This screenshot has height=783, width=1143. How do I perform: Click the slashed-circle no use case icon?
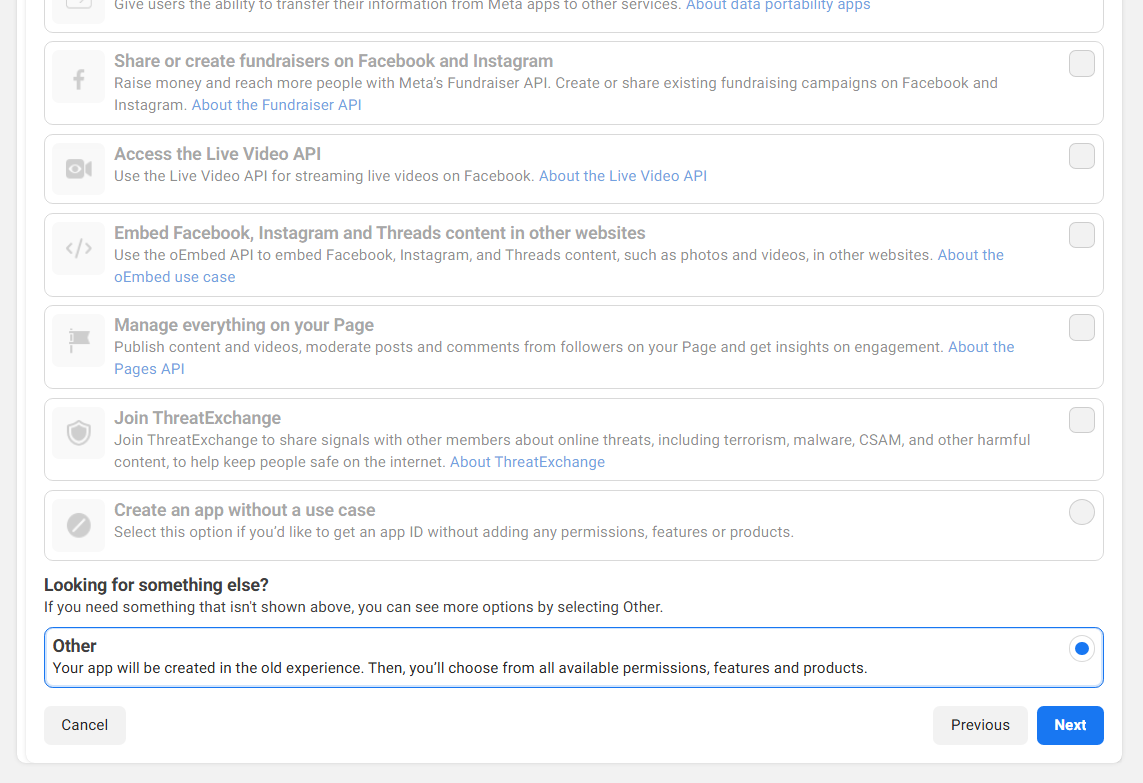click(78, 525)
